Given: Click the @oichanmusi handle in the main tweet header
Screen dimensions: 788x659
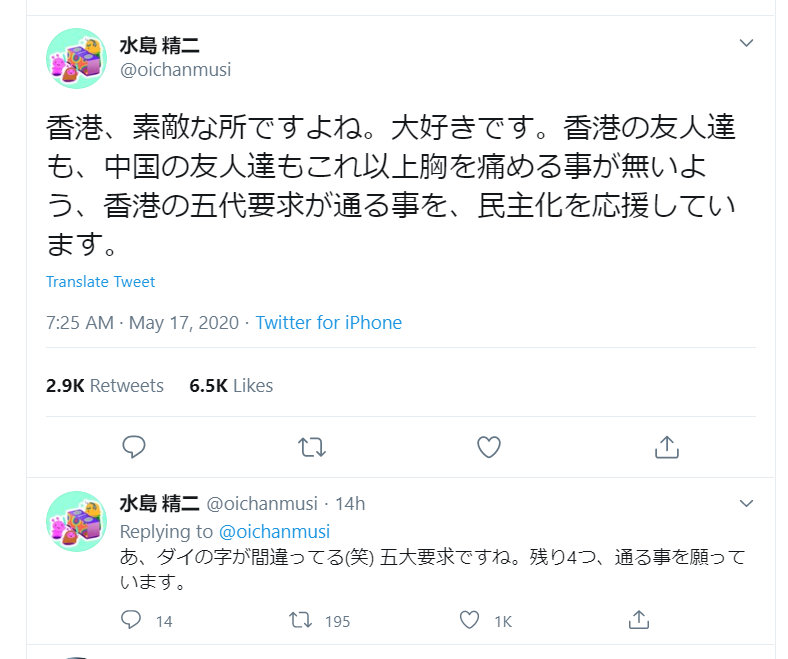Looking at the screenshot, I should [x=175, y=69].
